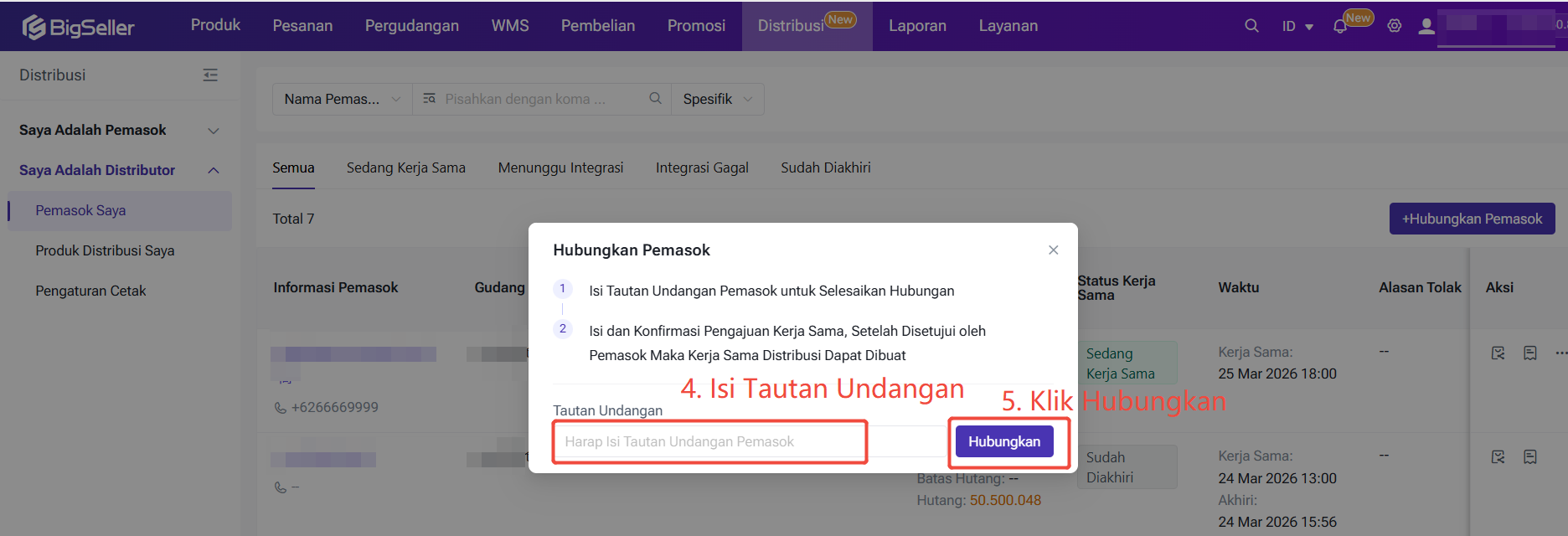This screenshot has height=536, width=1568.
Task: Open the settings gear icon
Action: click(x=1395, y=26)
